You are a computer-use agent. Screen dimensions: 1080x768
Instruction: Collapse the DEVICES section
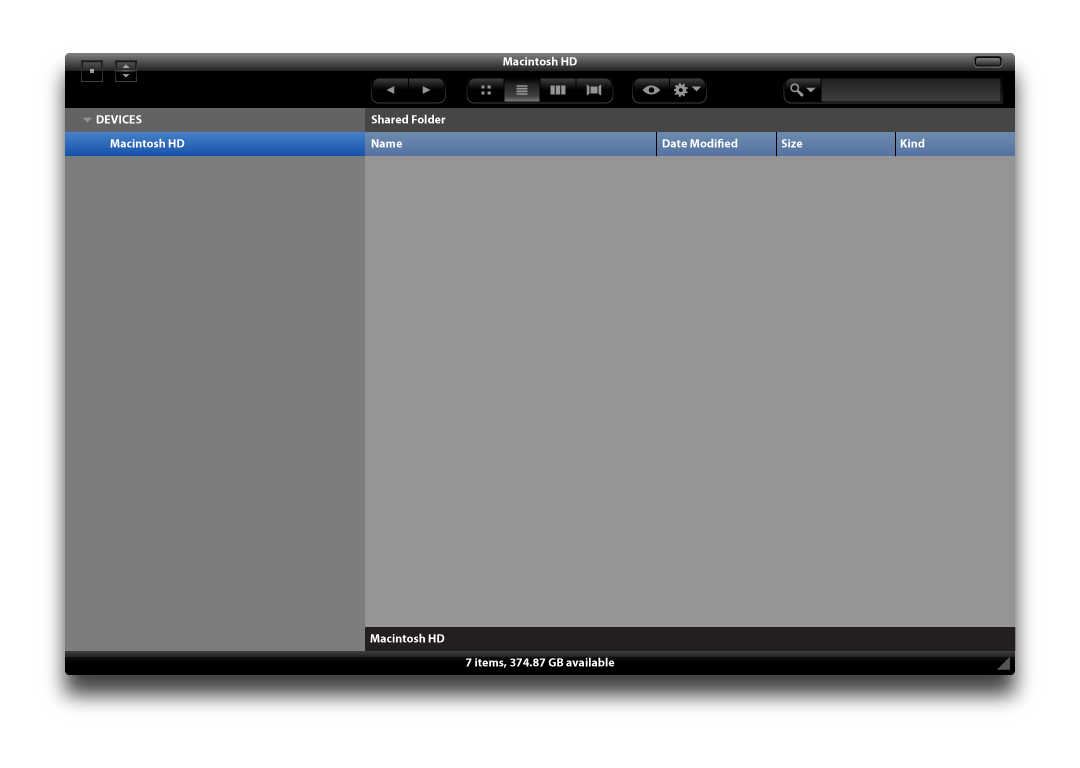(x=87, y=119)
